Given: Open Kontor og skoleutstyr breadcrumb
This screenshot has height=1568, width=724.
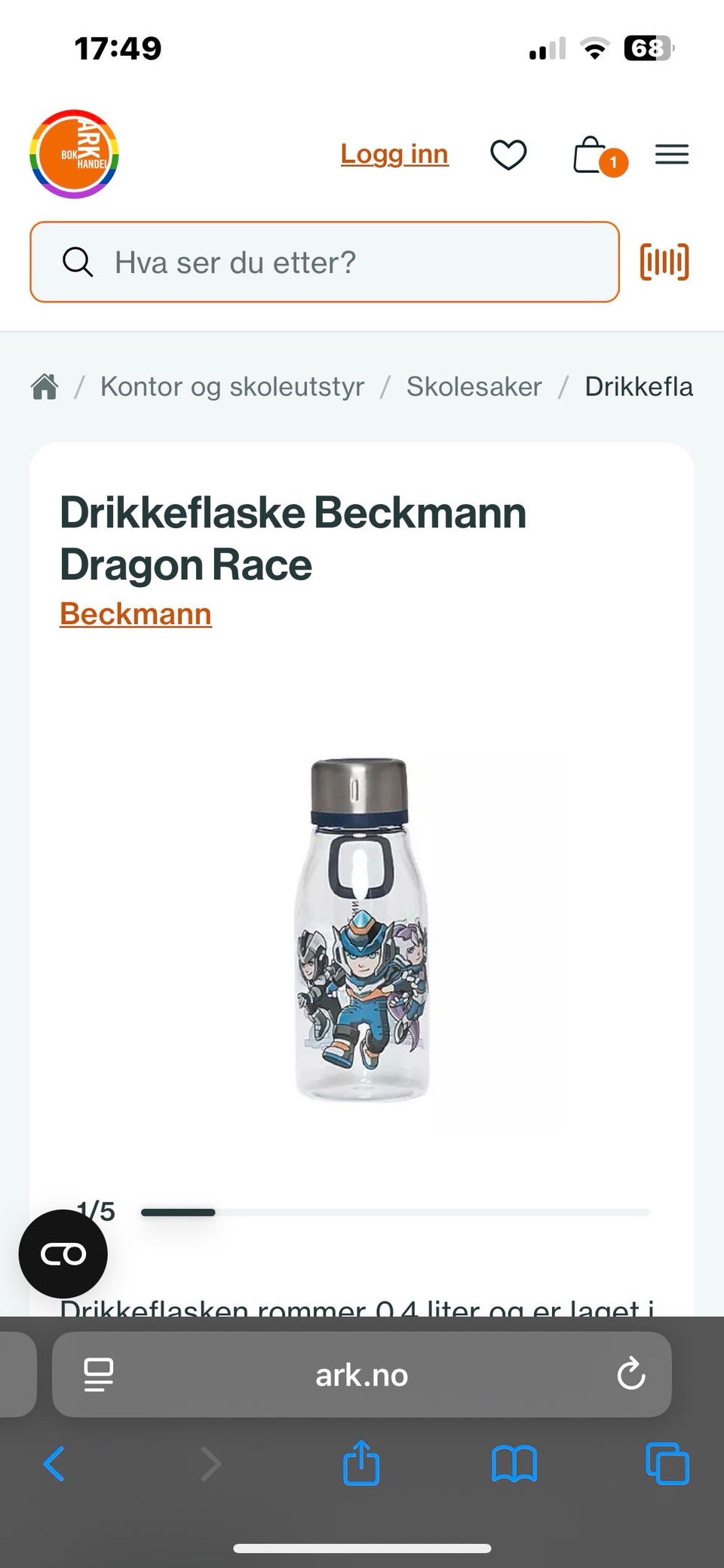Looking at the screenshot, I should [x=232, y=386].
